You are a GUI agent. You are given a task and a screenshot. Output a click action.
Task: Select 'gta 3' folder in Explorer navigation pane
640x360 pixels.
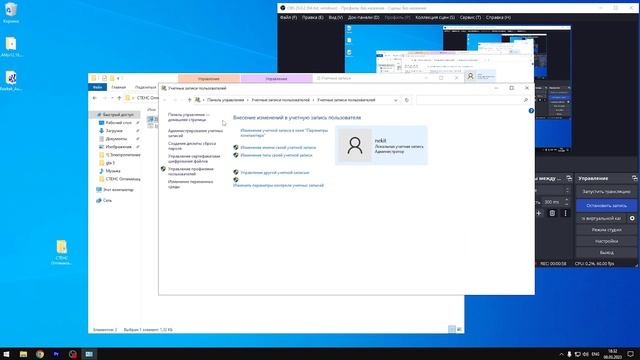(x=110, y=163)
